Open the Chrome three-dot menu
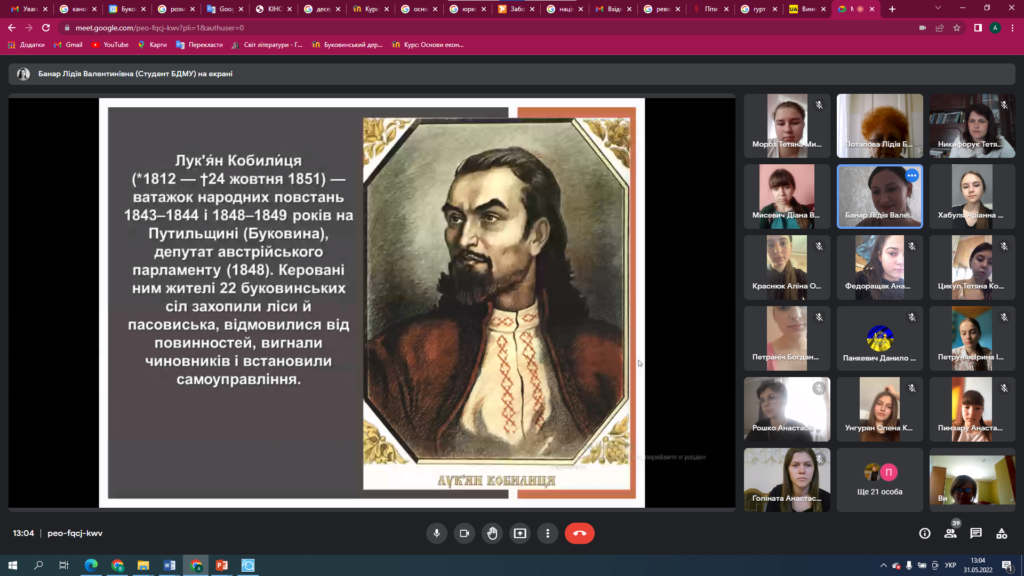The width and height of the screenshot is (1024, 576). pyautogui.click(x=1012, y=28)
